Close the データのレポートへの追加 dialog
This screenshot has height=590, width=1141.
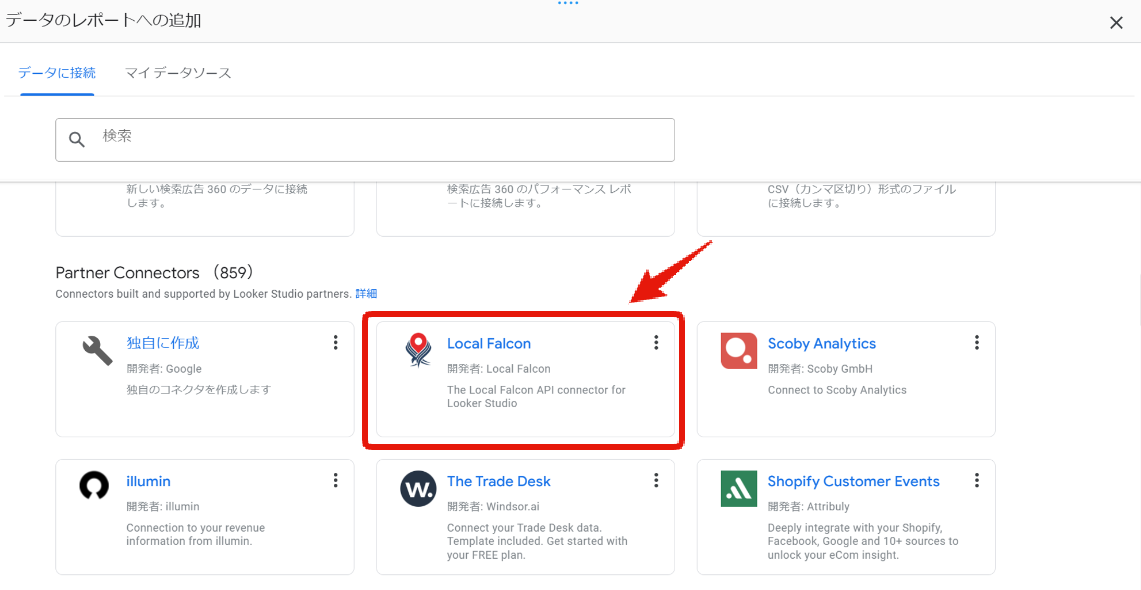click(x=1116, y=23)
